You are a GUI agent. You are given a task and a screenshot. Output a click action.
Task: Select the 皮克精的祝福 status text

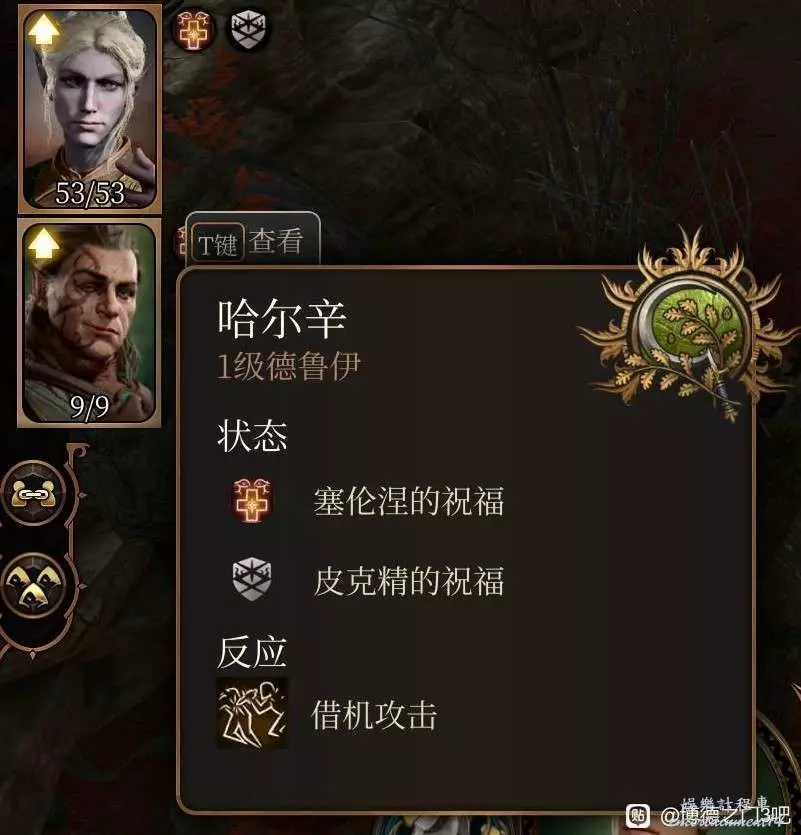(x=409, y=580)
